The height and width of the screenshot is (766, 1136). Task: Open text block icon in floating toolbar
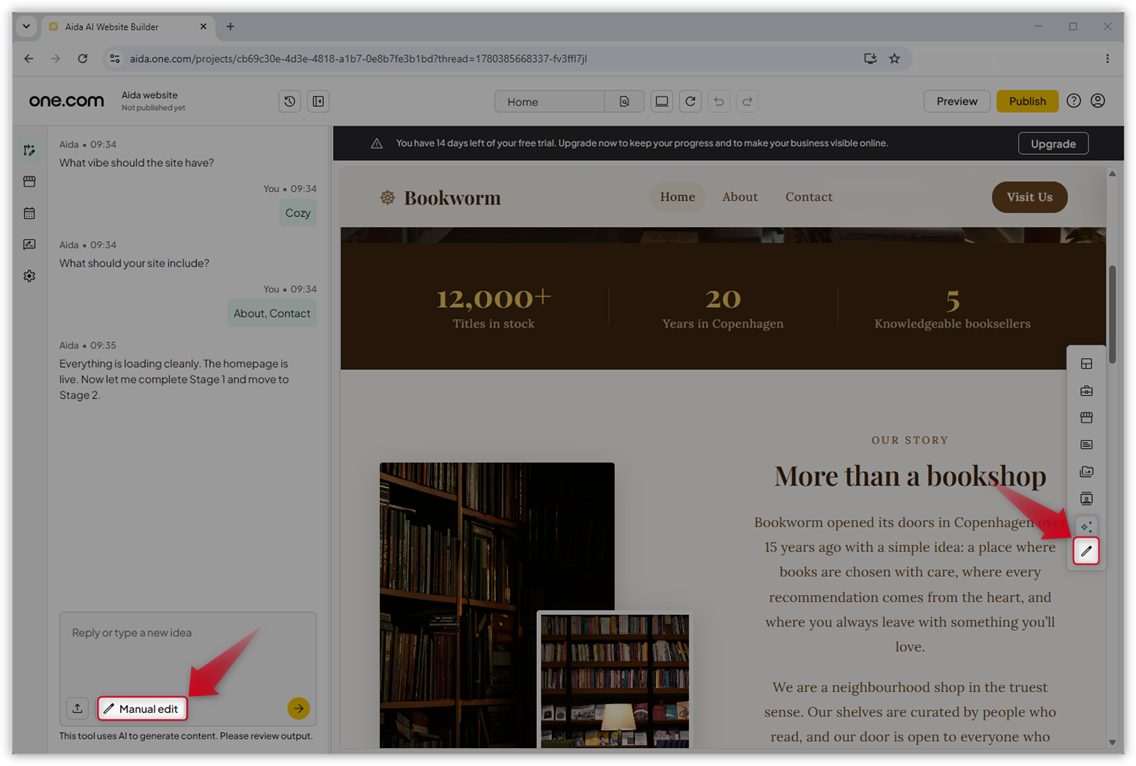pos(1086,444)
